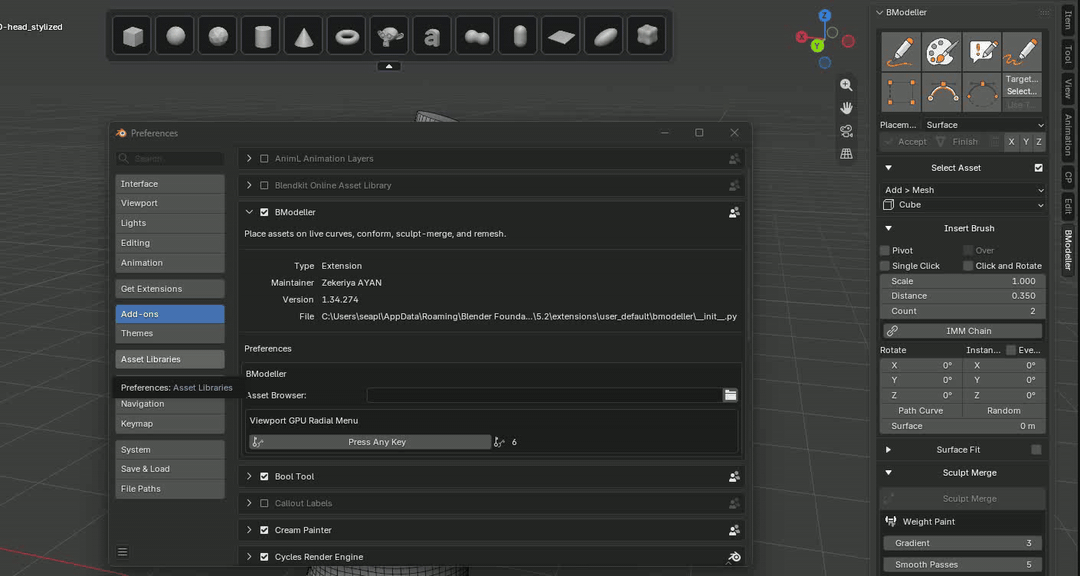Expand the Bool Tool add-on entry

[249, 477]
